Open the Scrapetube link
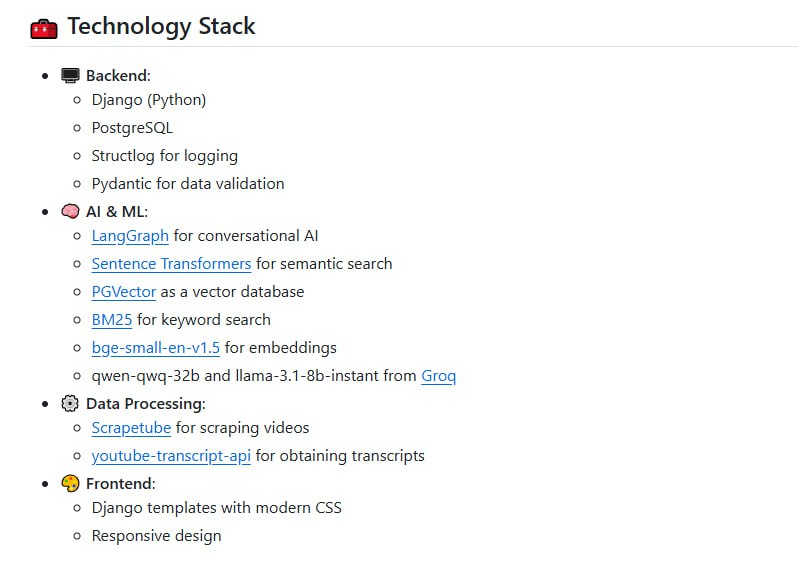Image resolution: width=798 pixels, height=567 pixels. point(131,428)
